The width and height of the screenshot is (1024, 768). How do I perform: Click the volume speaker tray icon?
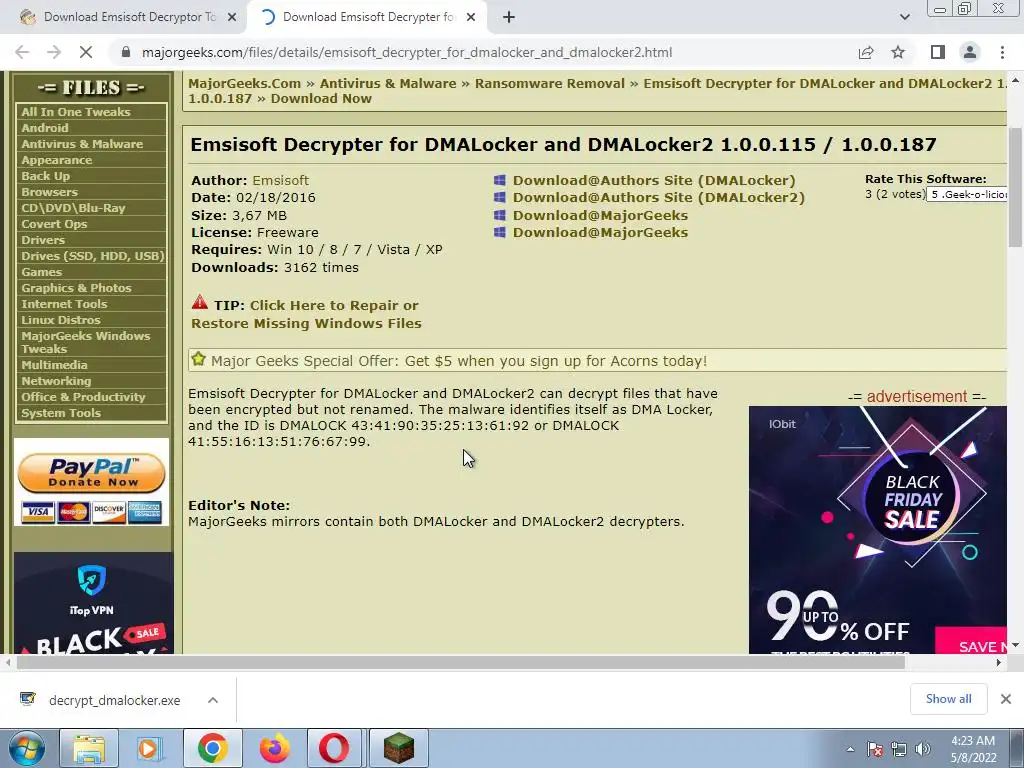[923, 749]
